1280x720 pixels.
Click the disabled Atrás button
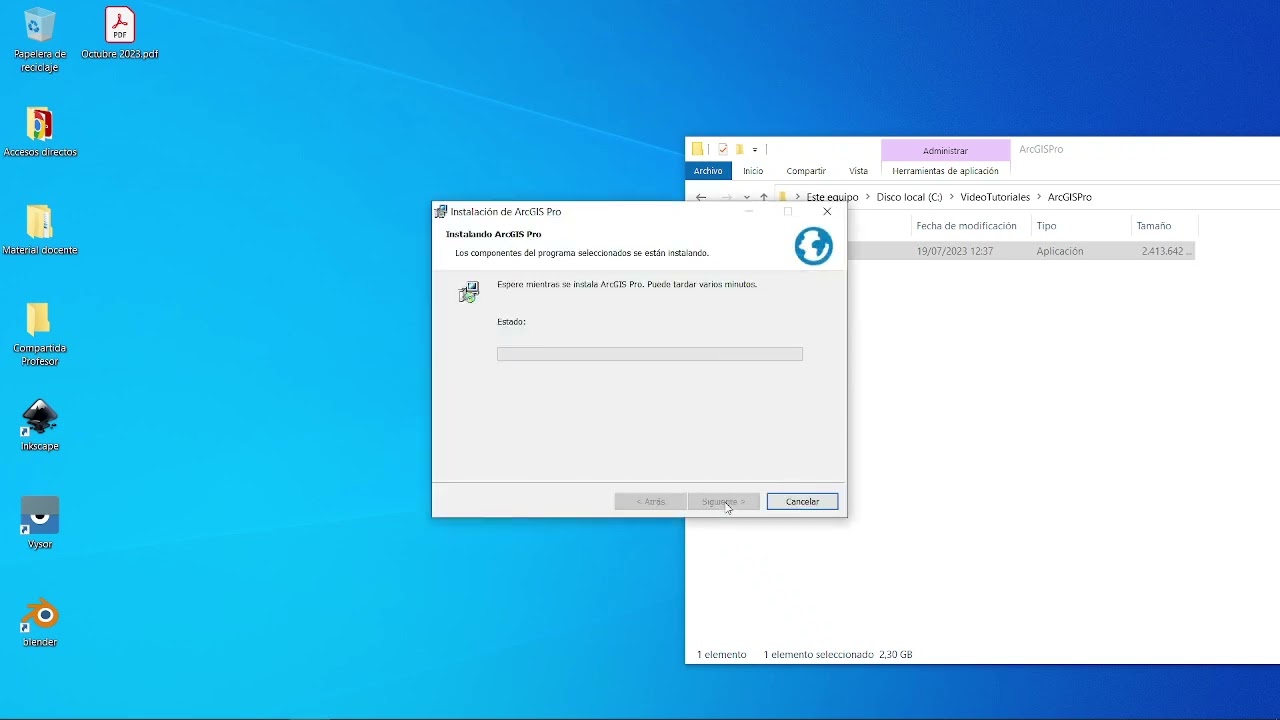650,501
